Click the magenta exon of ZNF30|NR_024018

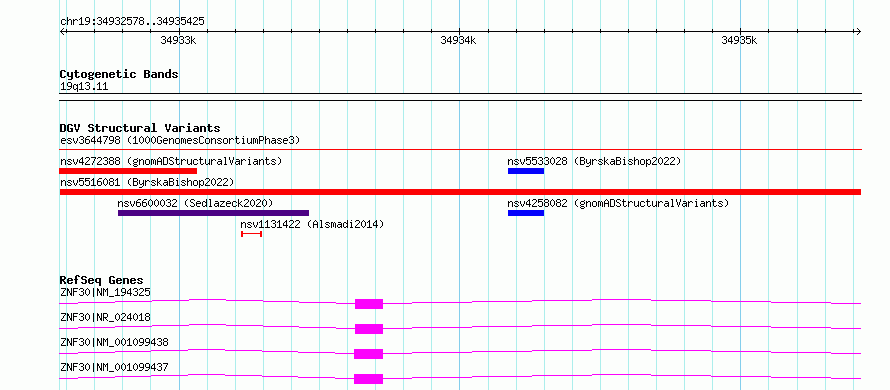[x=369, y=329]
